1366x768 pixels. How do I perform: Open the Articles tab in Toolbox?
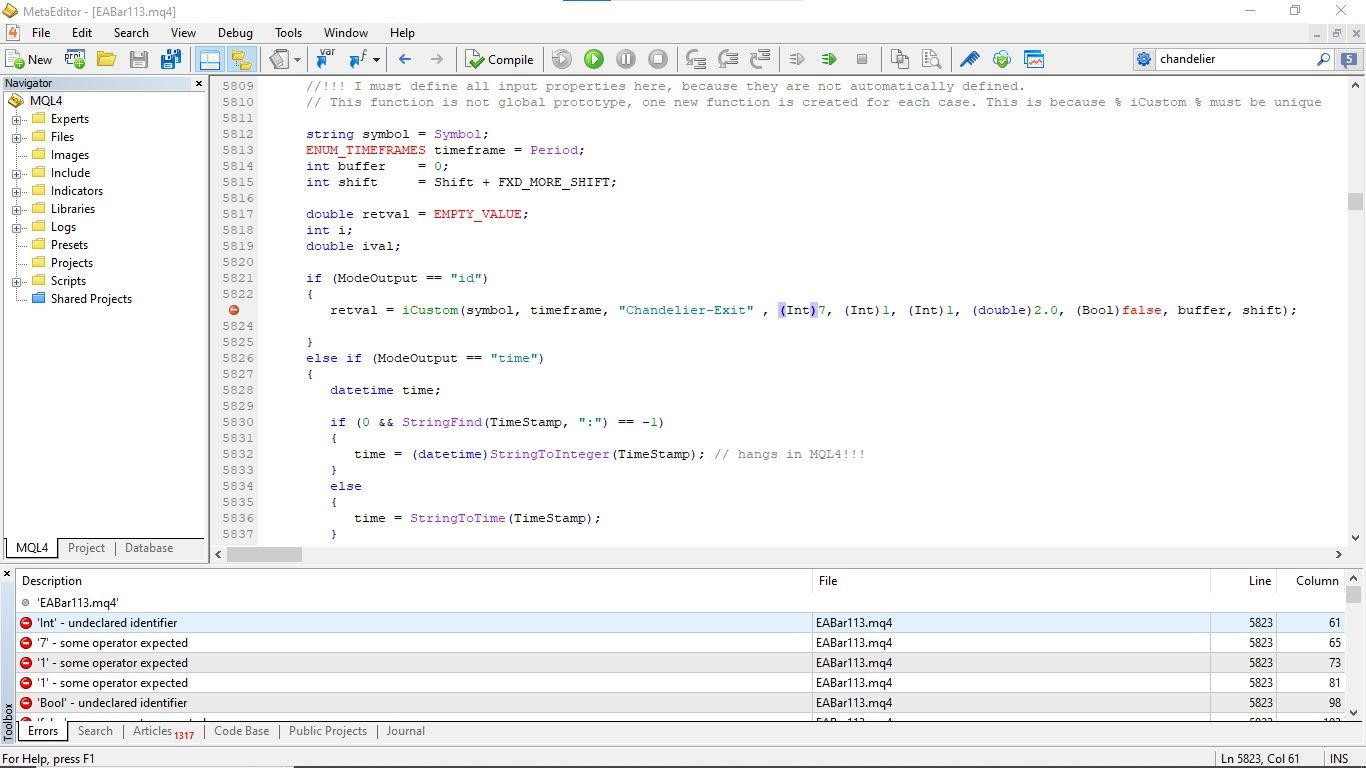click(x=163, y=731)
